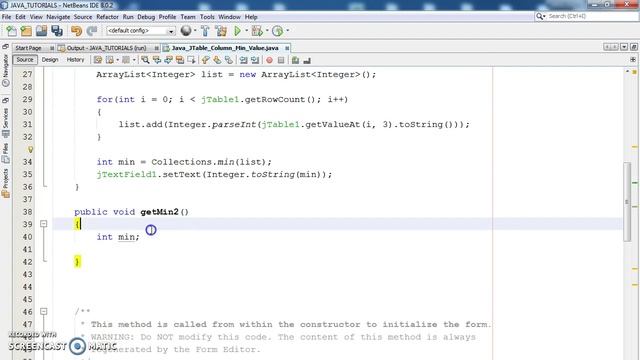
Task: Open the browser globe dropdown arrow
Action: click(195, 31)
